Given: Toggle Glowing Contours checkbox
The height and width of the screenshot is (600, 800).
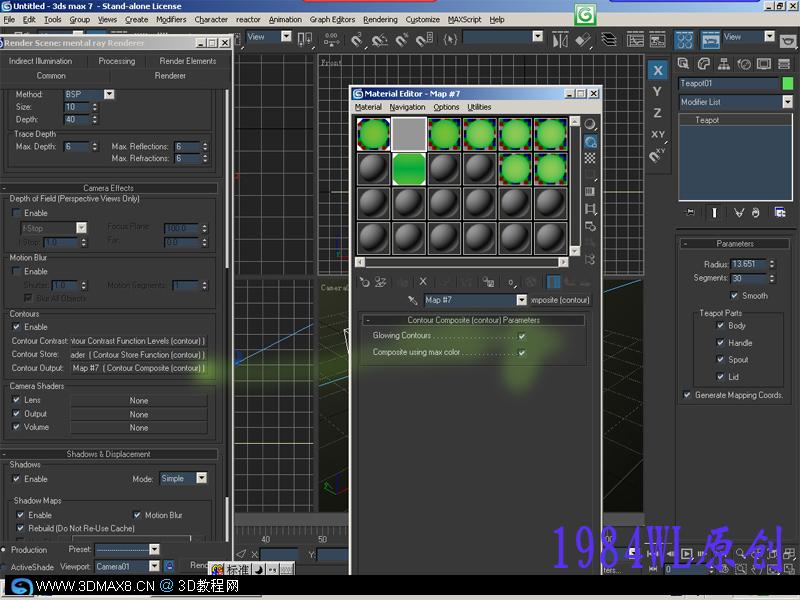Looking at the screenshot, I should [521, 336].
